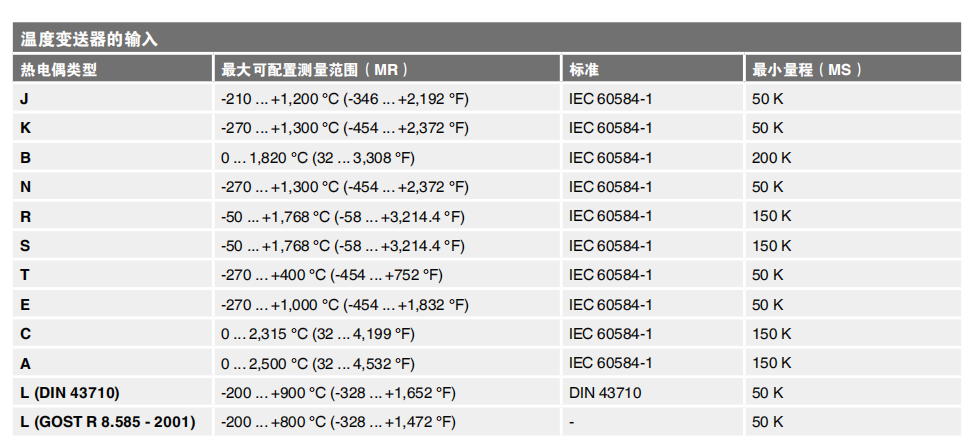The image size is (975, 442).
Task: Click the "200 K" minimum span value
Action: 771,158
